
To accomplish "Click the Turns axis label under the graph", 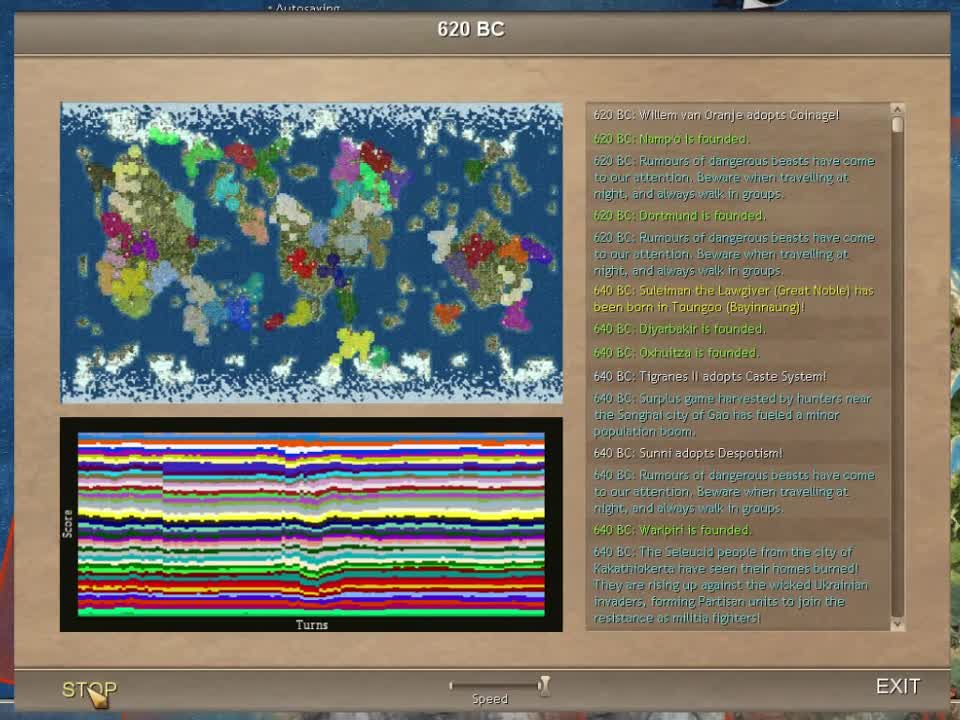I will click(x=311, y=624).
